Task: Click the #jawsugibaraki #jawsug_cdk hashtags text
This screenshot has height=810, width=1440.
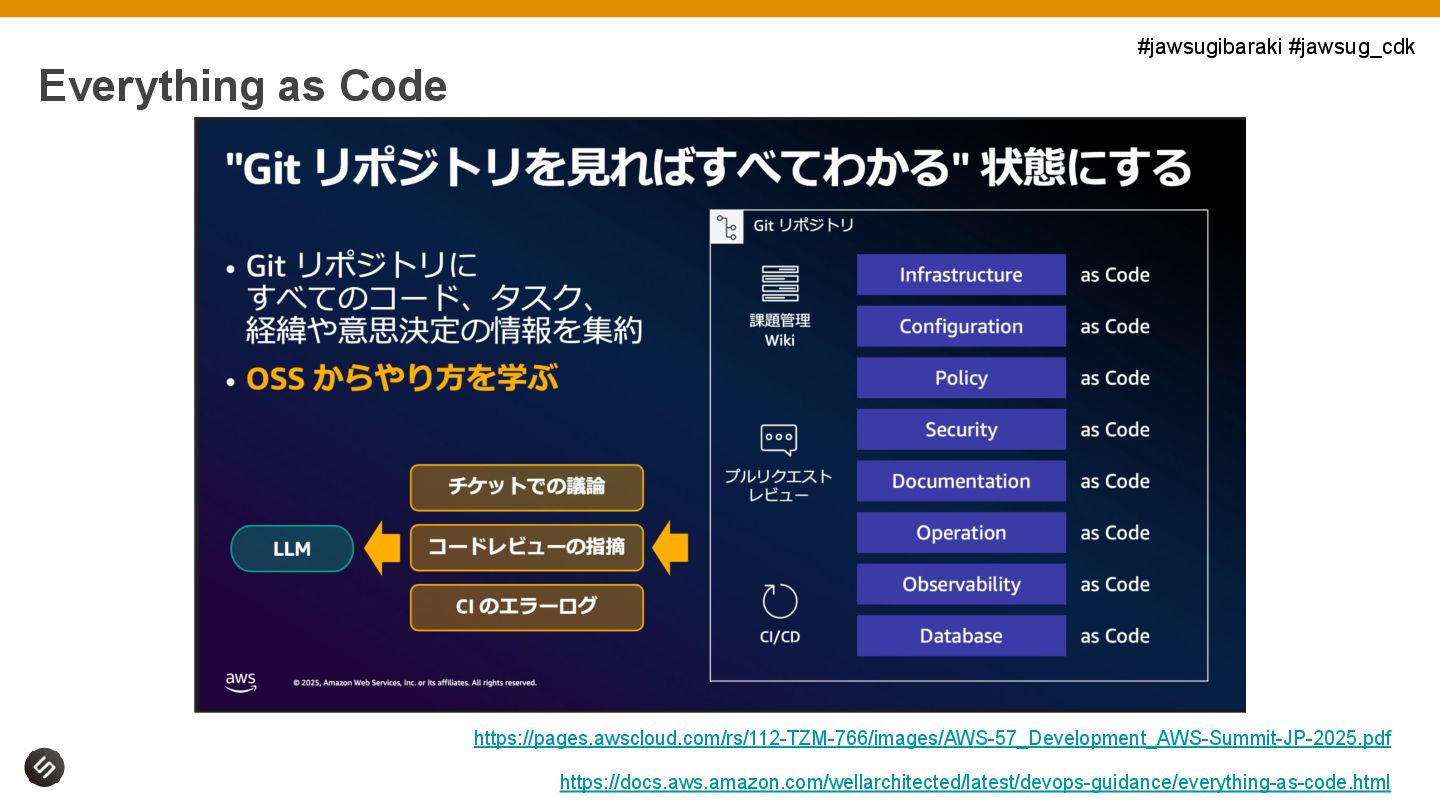Action: click(x=1276, y=46)
